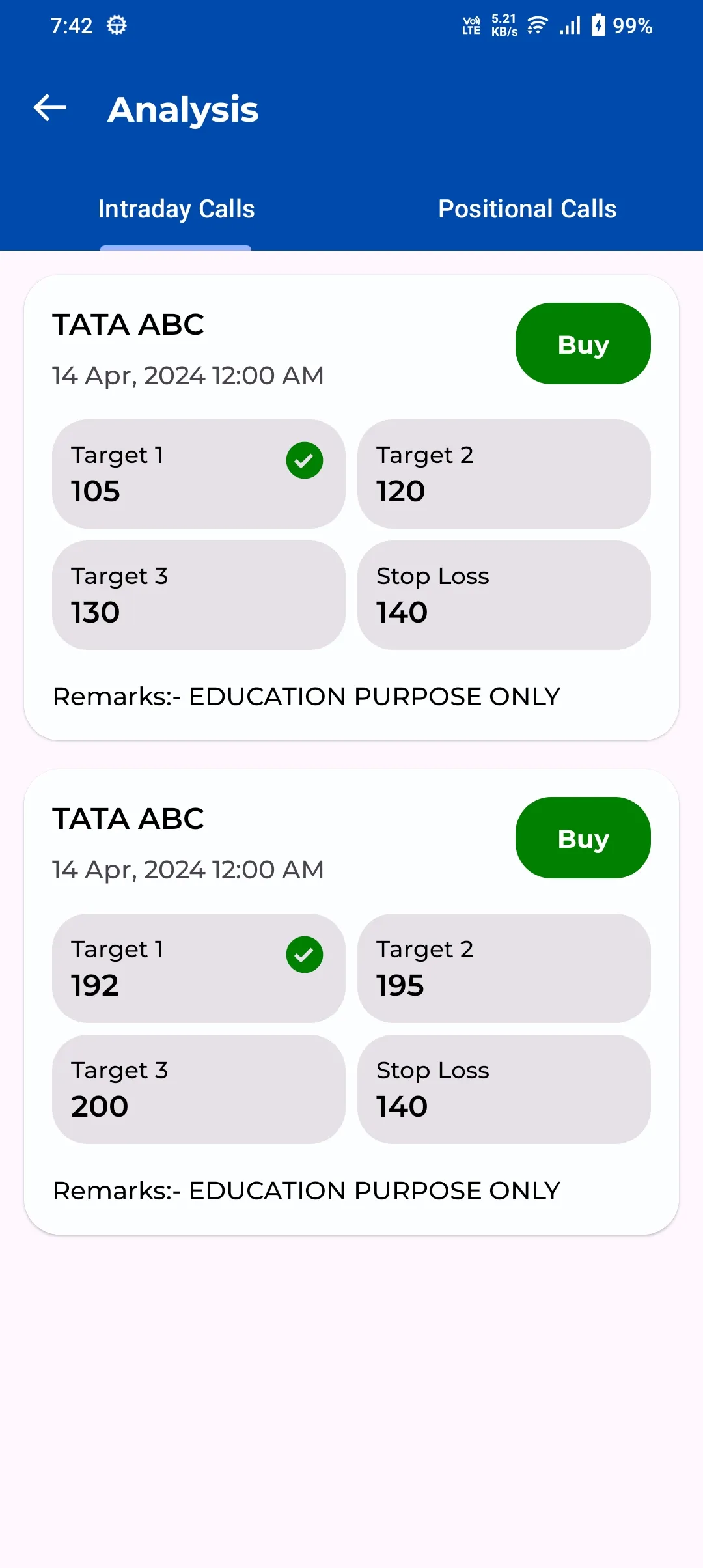Tap Buy button on second TATA ABC card
Screen dimensions: 703x1568
click(583, 837)
